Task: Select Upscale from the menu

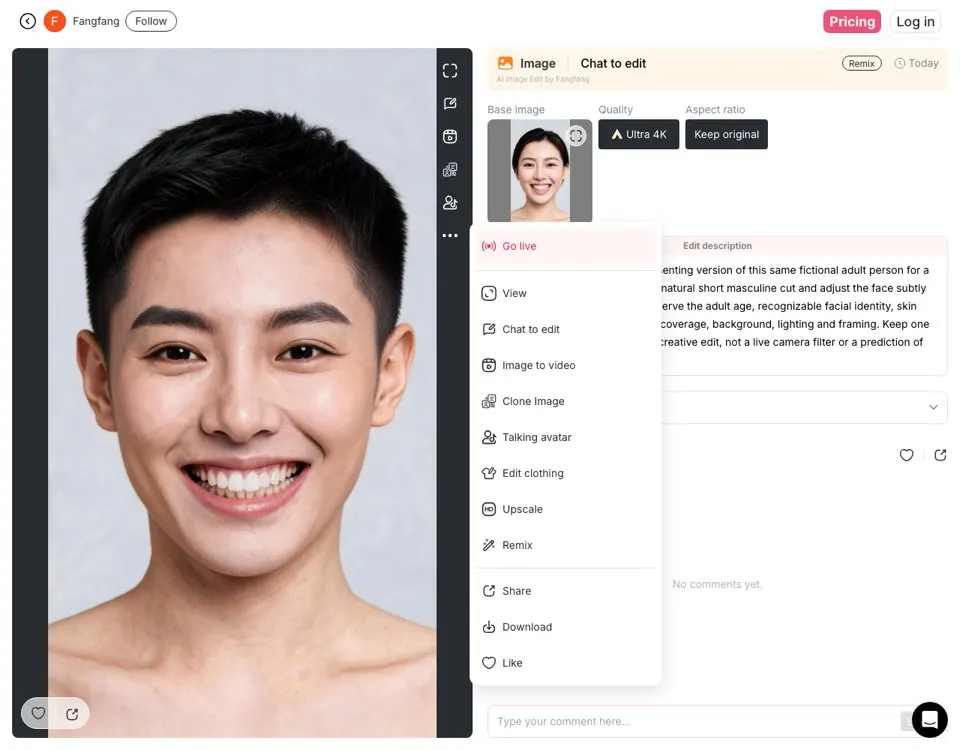Action: pos(566,509)
